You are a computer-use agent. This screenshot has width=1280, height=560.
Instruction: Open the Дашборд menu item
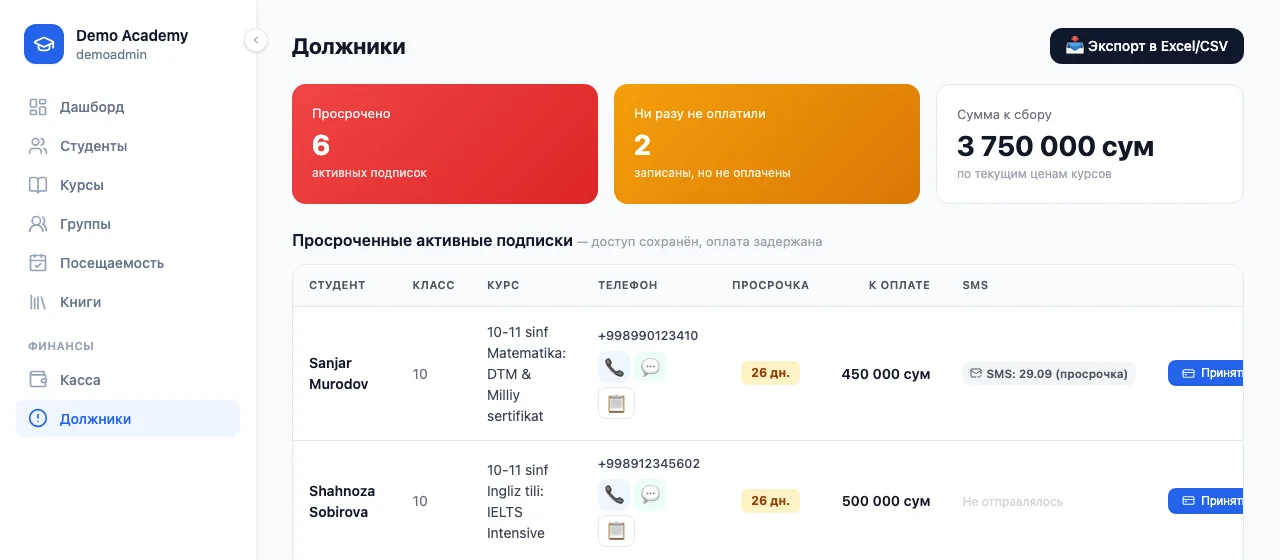click(x=128, y=107)
